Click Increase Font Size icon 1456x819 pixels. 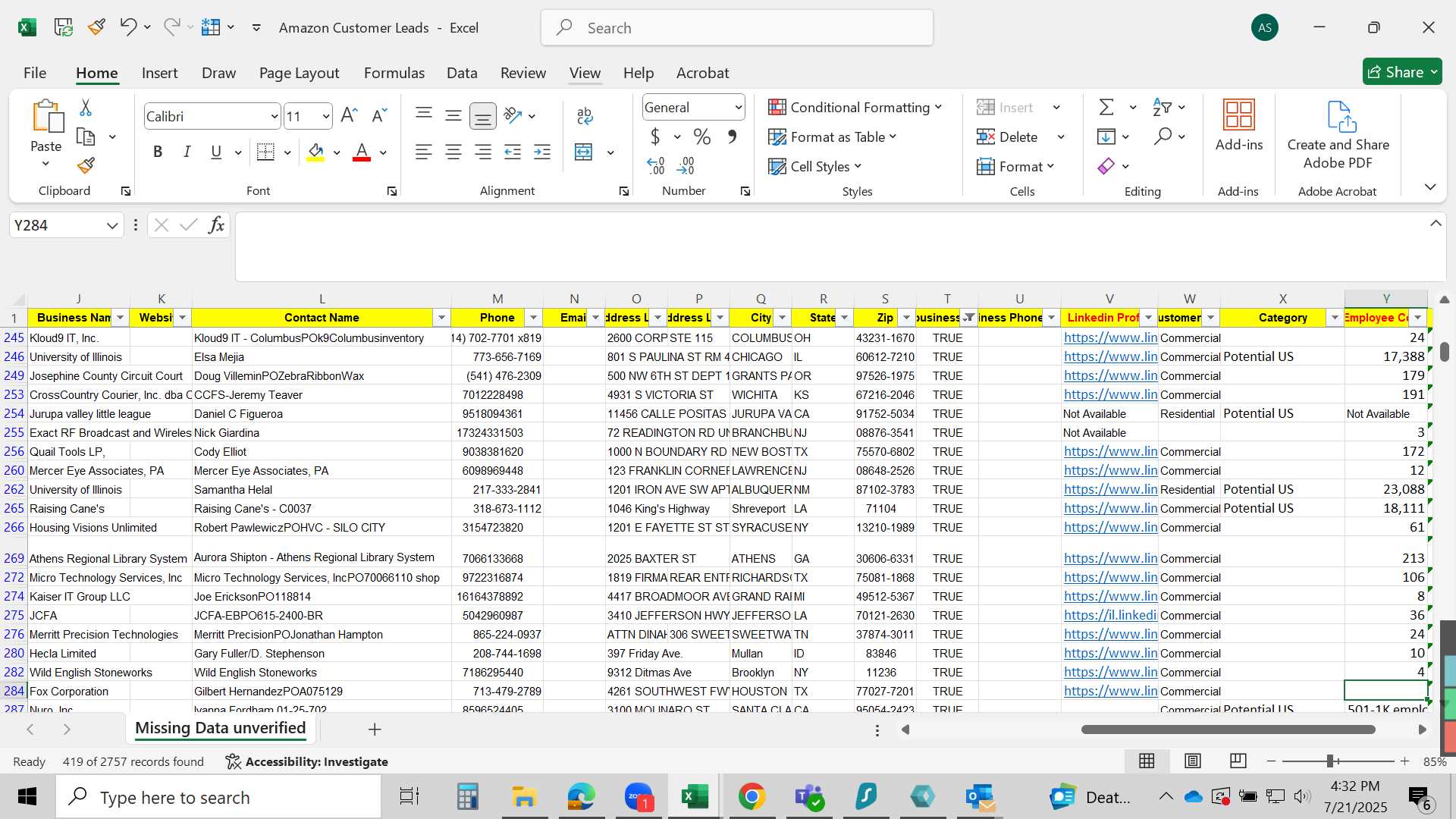(x=349, y=115)
